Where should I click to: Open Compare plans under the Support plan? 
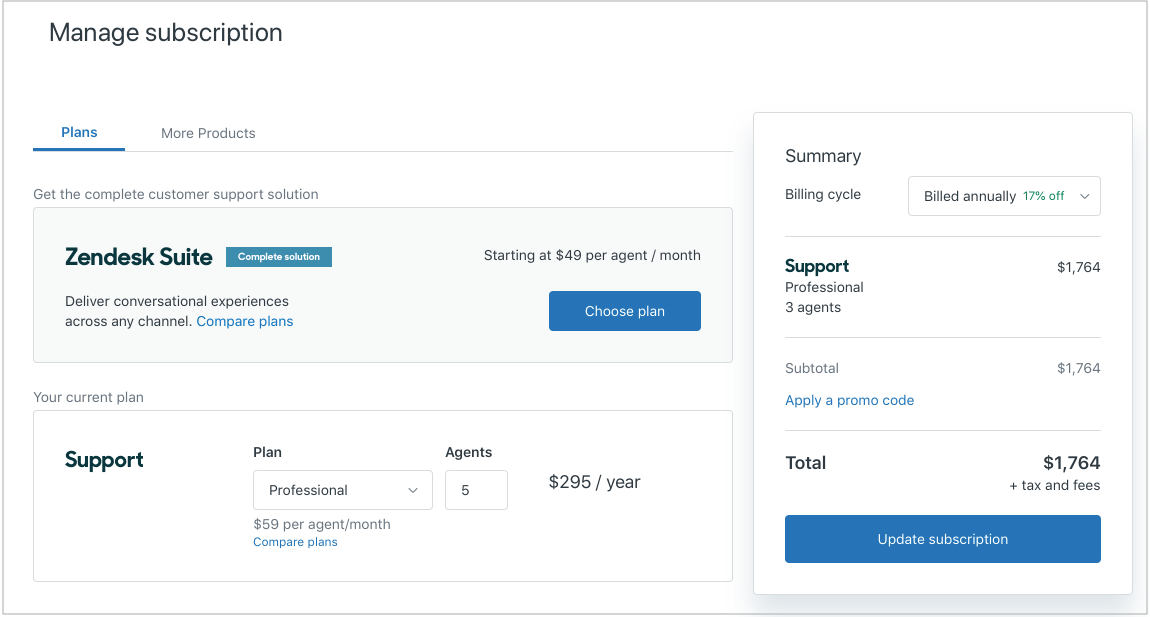click(x=295, y=541)
